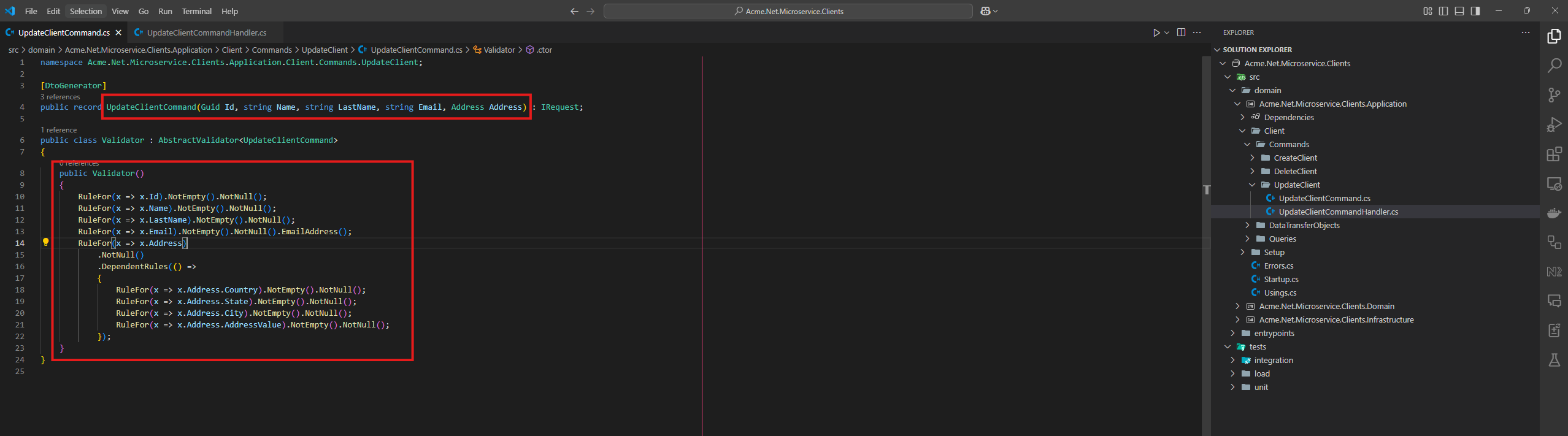
Task: Open the Search view in activity bar
Action: coord(1554,66)
